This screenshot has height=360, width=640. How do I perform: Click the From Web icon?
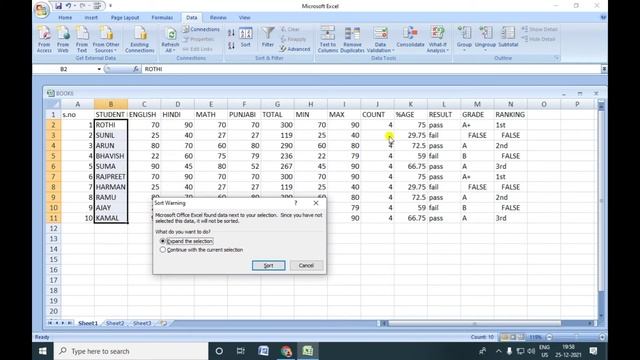(x=63, y=39)
